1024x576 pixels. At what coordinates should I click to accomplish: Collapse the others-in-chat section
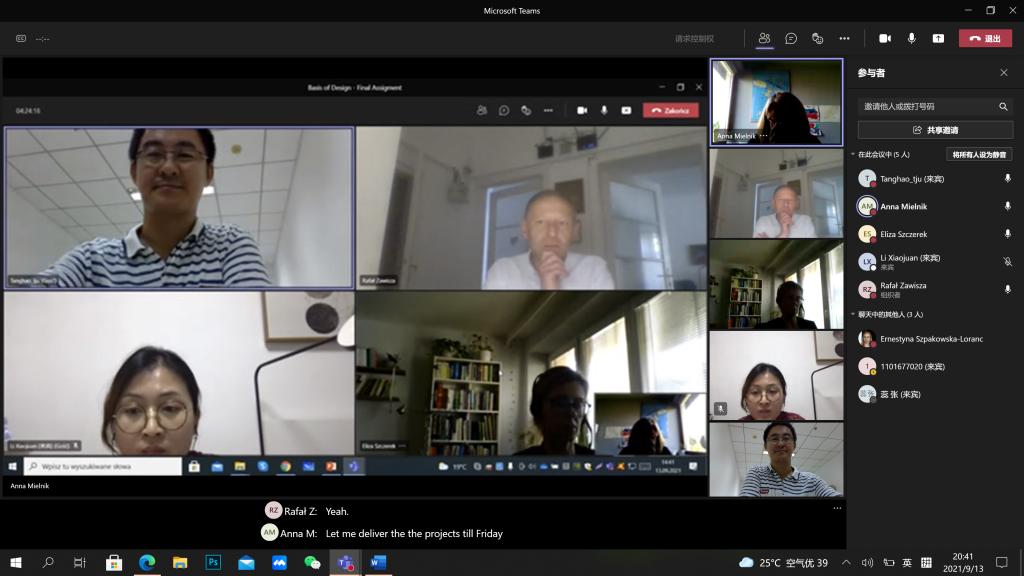click(853, 314)
